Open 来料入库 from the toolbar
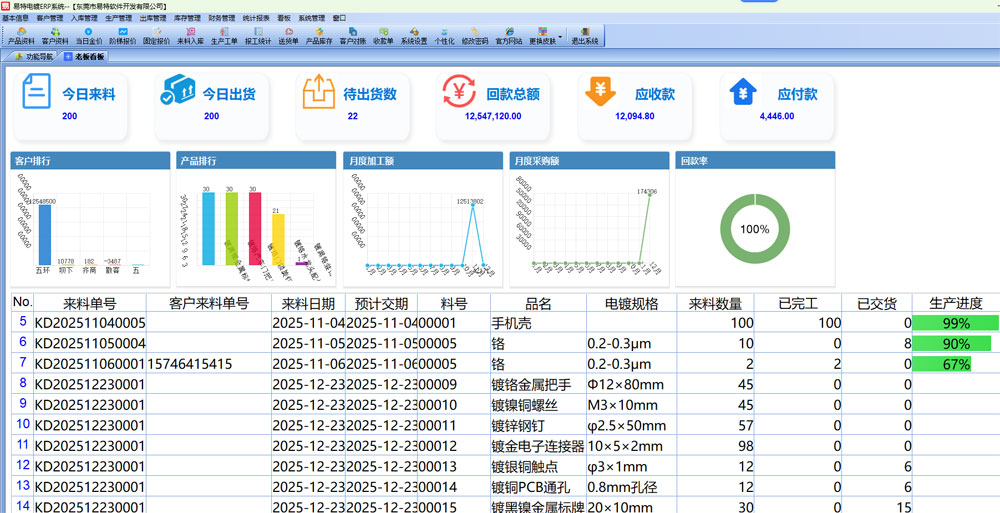This screenshot has height=513, width=1000. pyautogui.click(x=190, y=36)
